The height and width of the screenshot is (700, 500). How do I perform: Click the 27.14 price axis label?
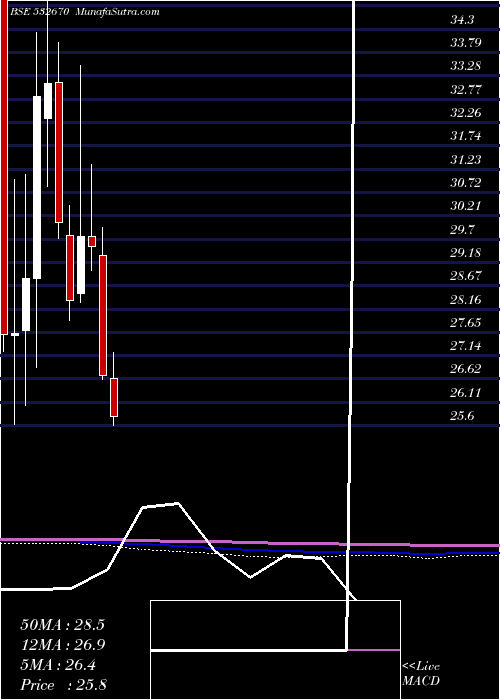point(466,346)
